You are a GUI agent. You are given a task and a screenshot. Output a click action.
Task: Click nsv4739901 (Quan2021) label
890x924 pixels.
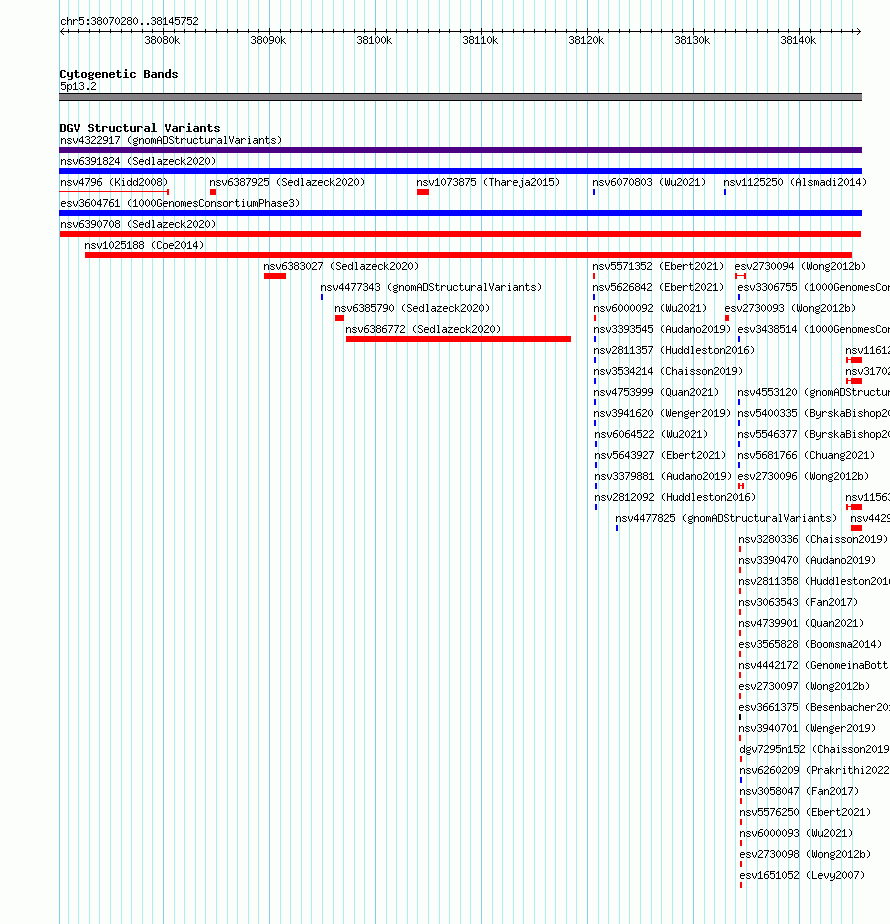(801, 623)
